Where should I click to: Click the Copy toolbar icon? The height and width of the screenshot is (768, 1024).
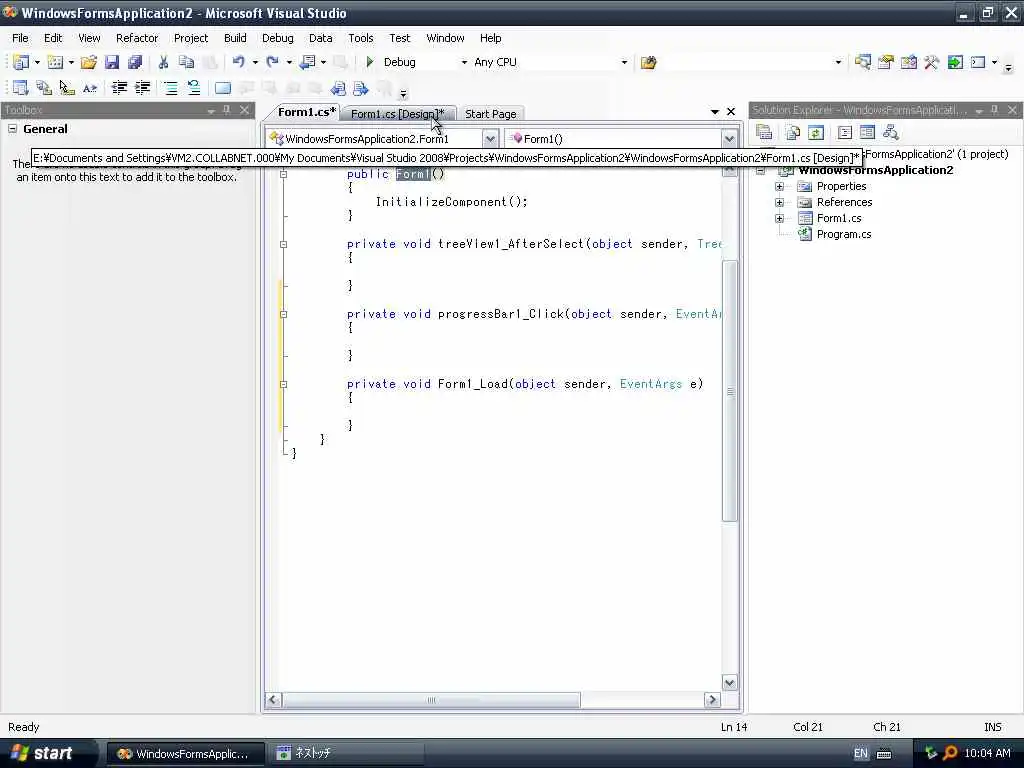click(x=187, y=62)
